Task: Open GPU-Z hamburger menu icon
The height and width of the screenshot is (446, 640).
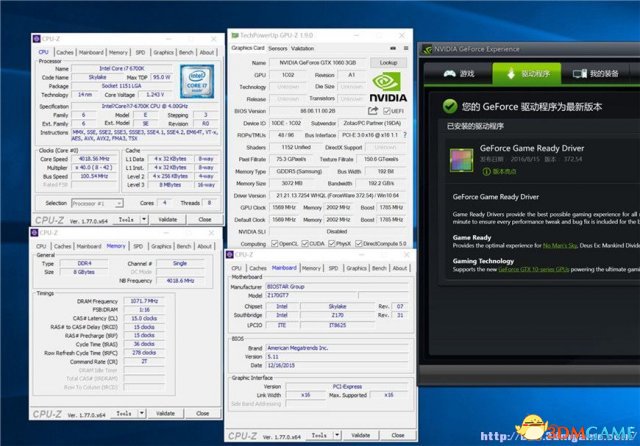Action: coord(406,48)
